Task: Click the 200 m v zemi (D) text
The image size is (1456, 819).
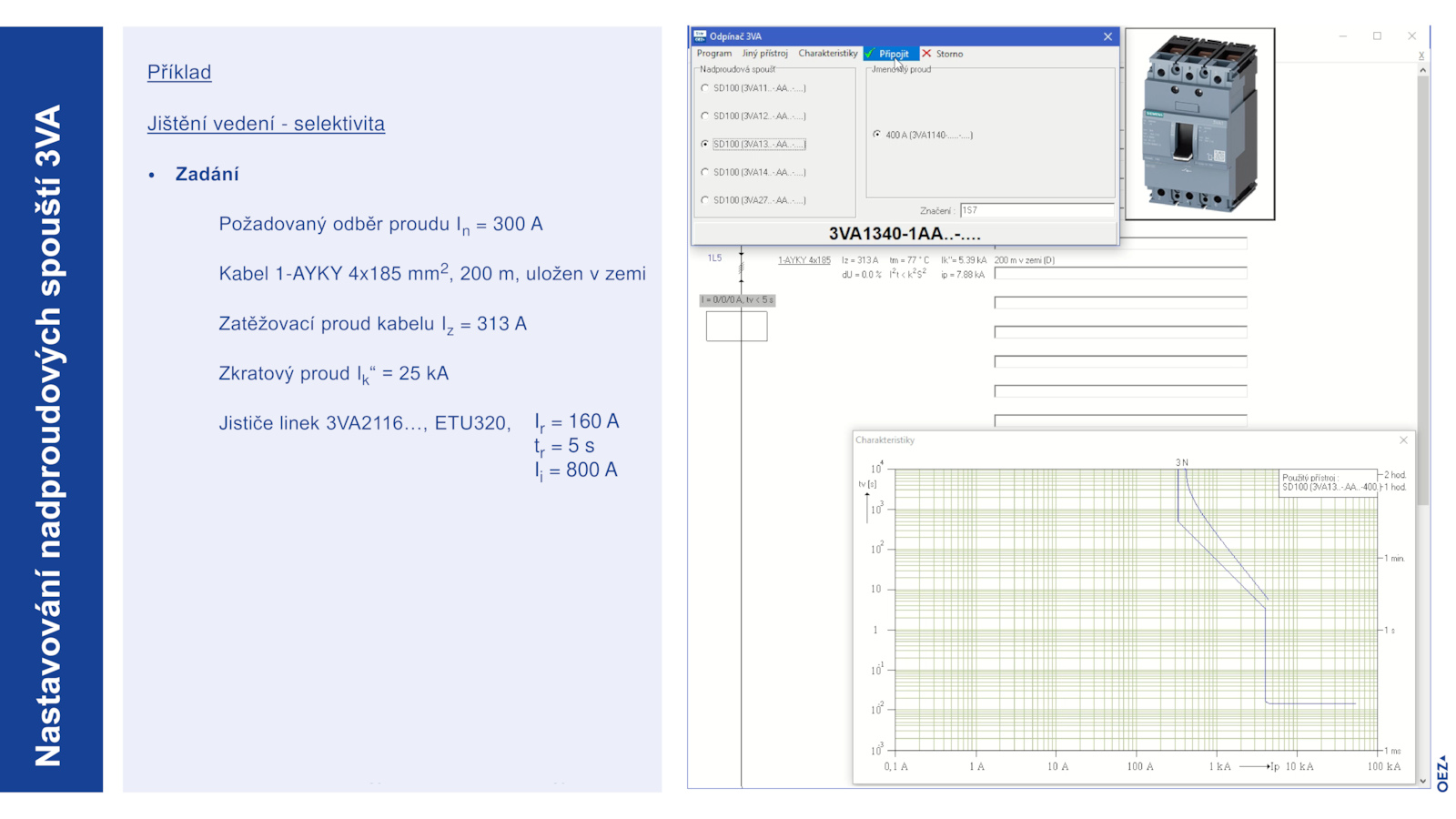Action: 1025,260
